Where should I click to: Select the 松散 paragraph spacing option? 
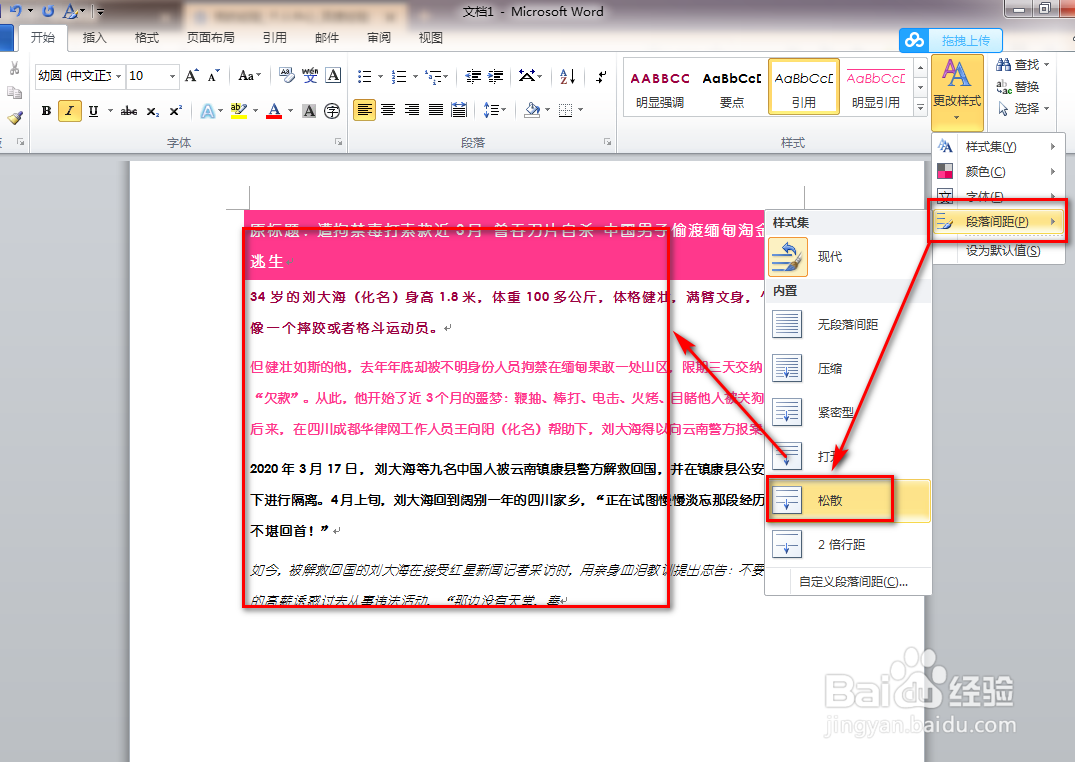coord(848,501)
